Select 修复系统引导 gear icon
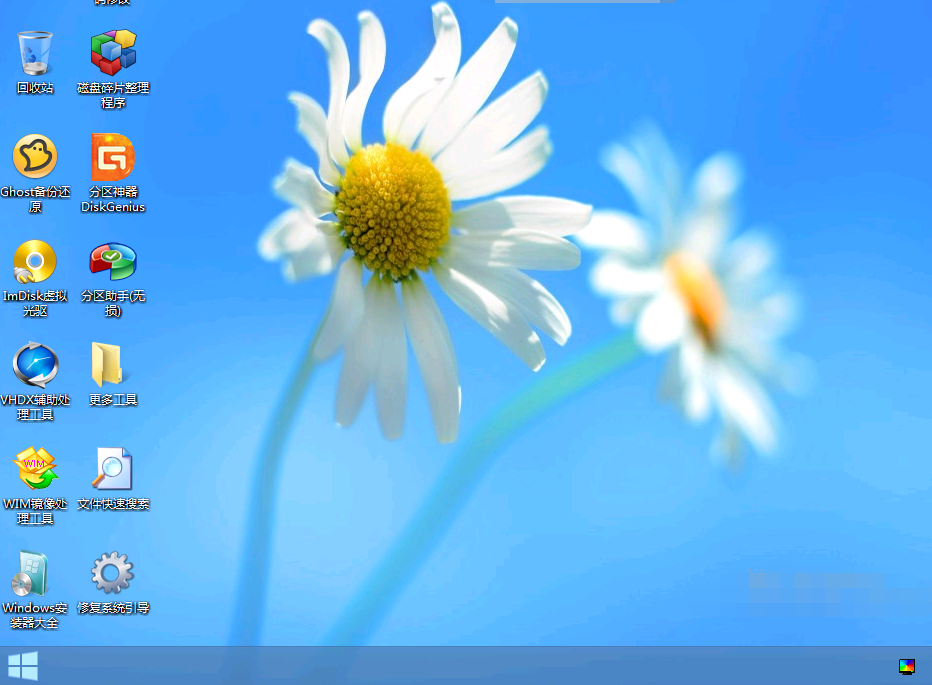The image size is (932, 685). 113,573
